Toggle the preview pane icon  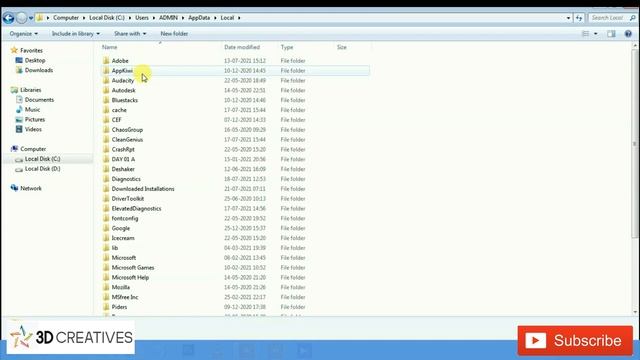[x=611, y=34]
